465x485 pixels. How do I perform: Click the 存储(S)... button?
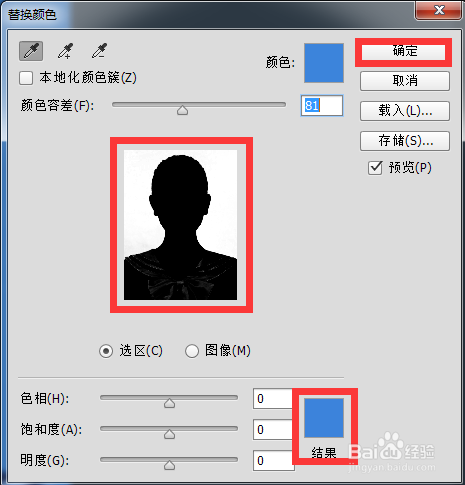point(405,141)
